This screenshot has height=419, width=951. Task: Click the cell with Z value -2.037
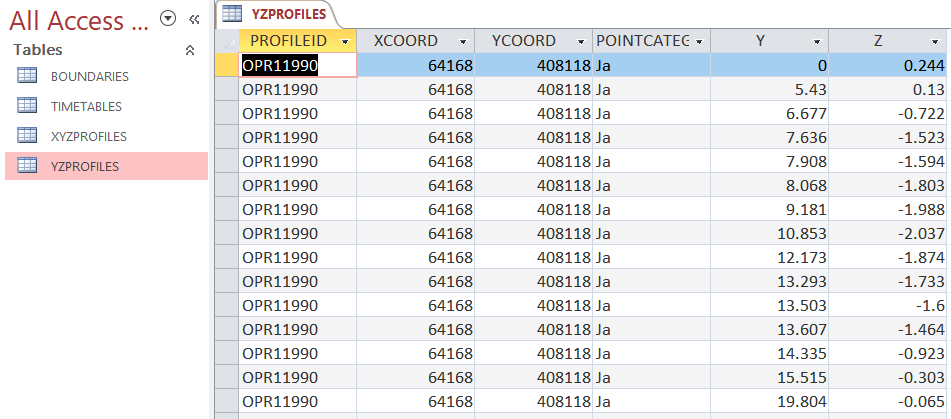click(890, 233)
